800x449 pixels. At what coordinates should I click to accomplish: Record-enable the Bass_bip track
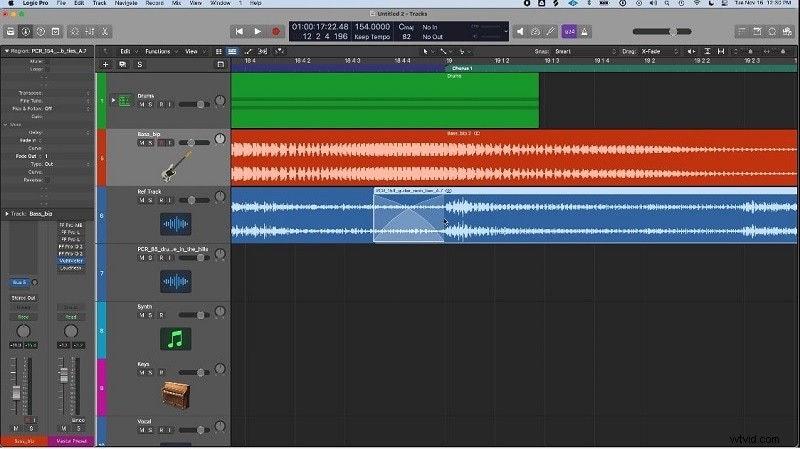click(x=162, y=143)
